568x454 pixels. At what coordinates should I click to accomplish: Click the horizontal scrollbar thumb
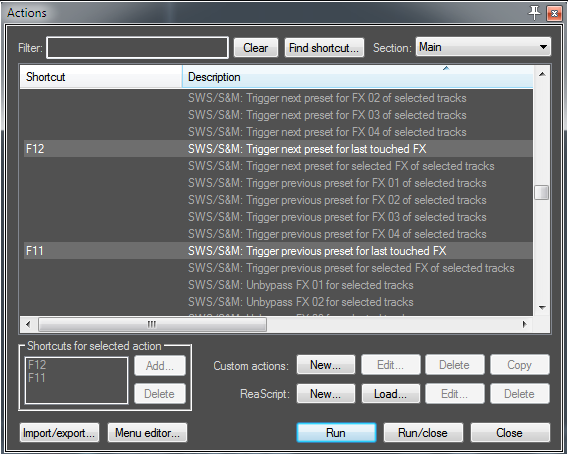tap(152, 324)
